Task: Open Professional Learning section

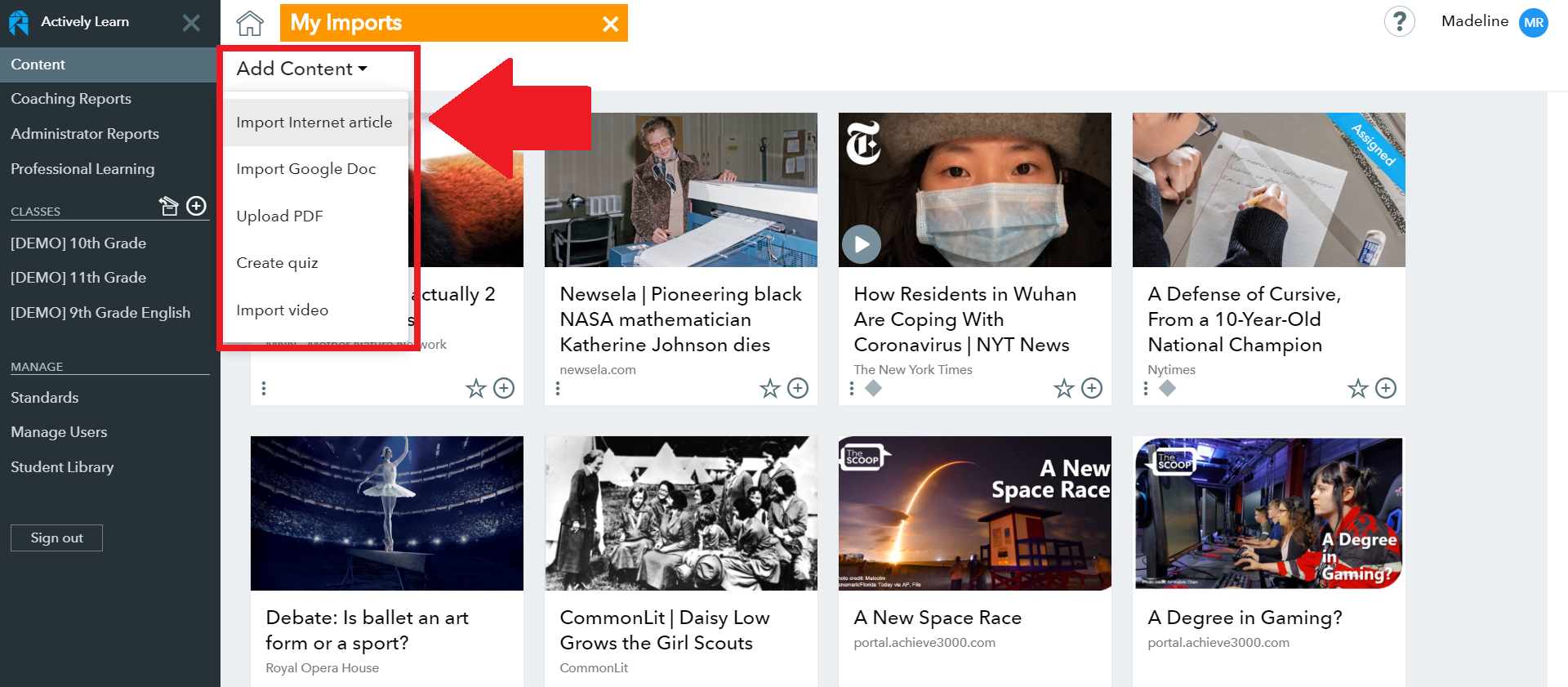Action: (x=82, y=169)
